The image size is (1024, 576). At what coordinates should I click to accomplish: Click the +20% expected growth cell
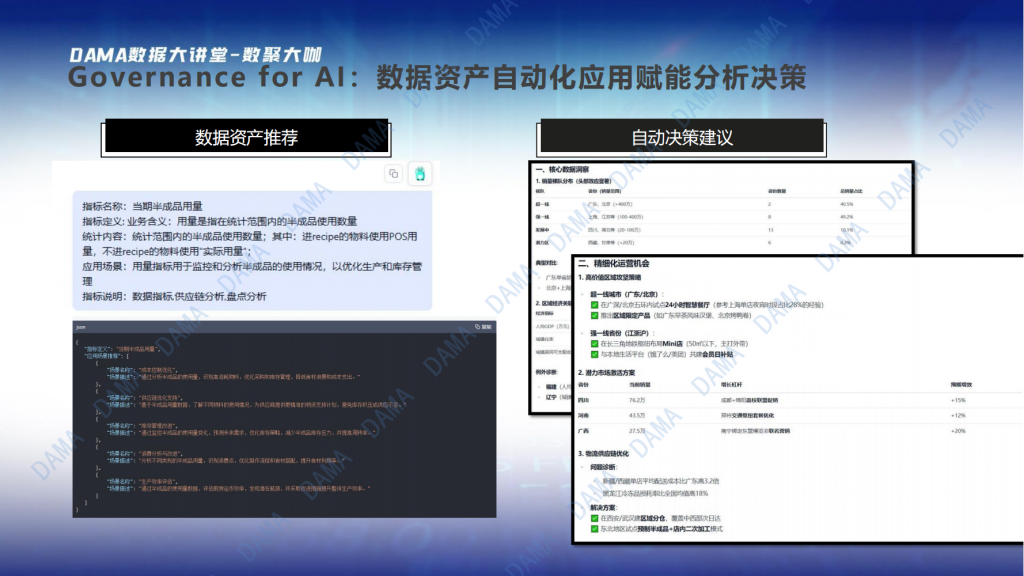[x=958, y=431]
